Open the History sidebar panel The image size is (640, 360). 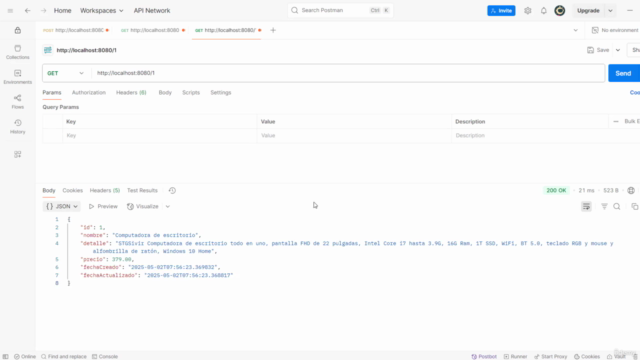18,127
